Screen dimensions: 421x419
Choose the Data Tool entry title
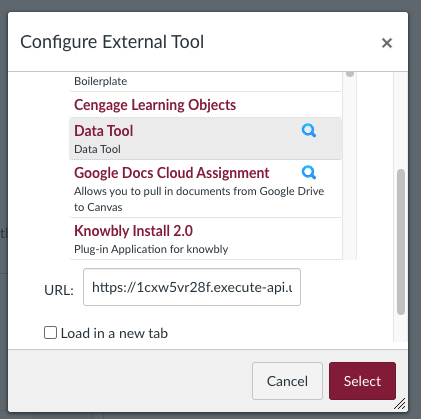click(x=104, y=131)
